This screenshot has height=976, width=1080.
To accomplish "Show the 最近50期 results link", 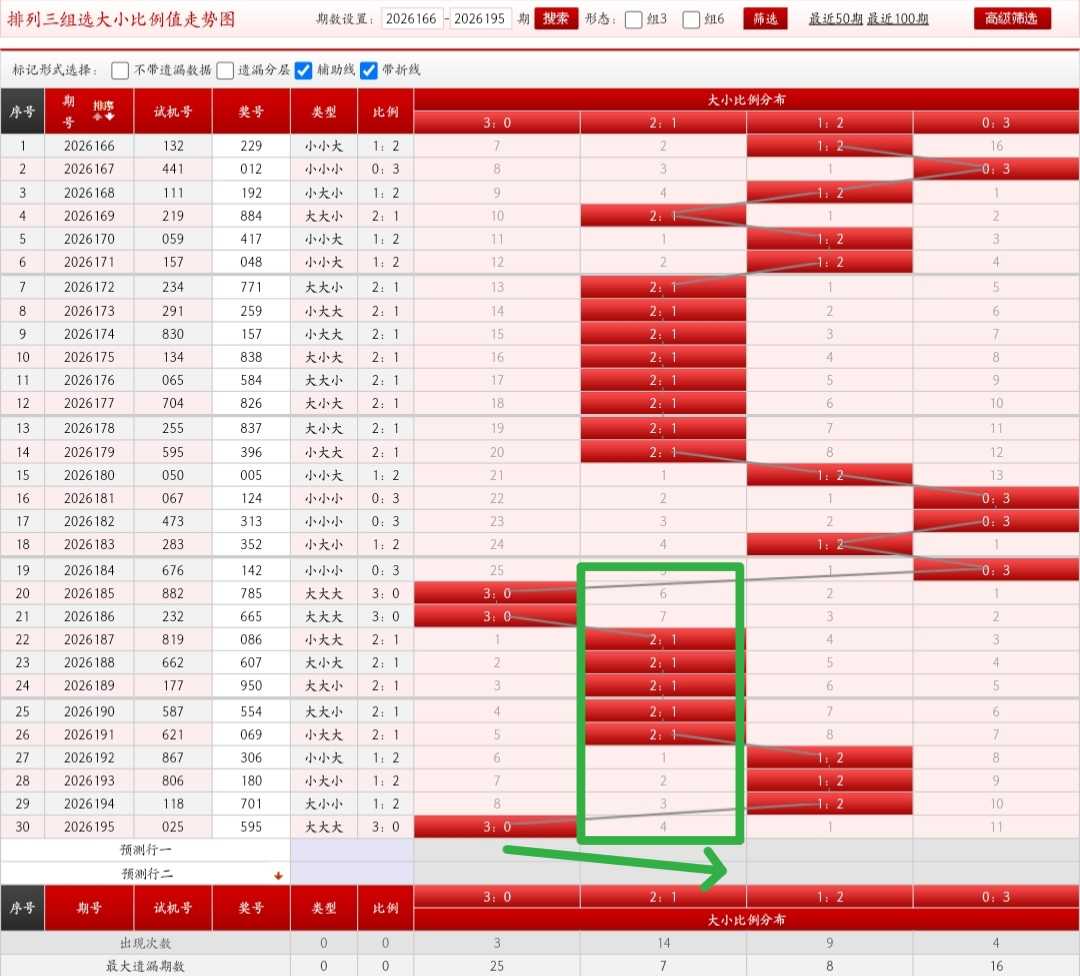I will (x=835, y=19).
